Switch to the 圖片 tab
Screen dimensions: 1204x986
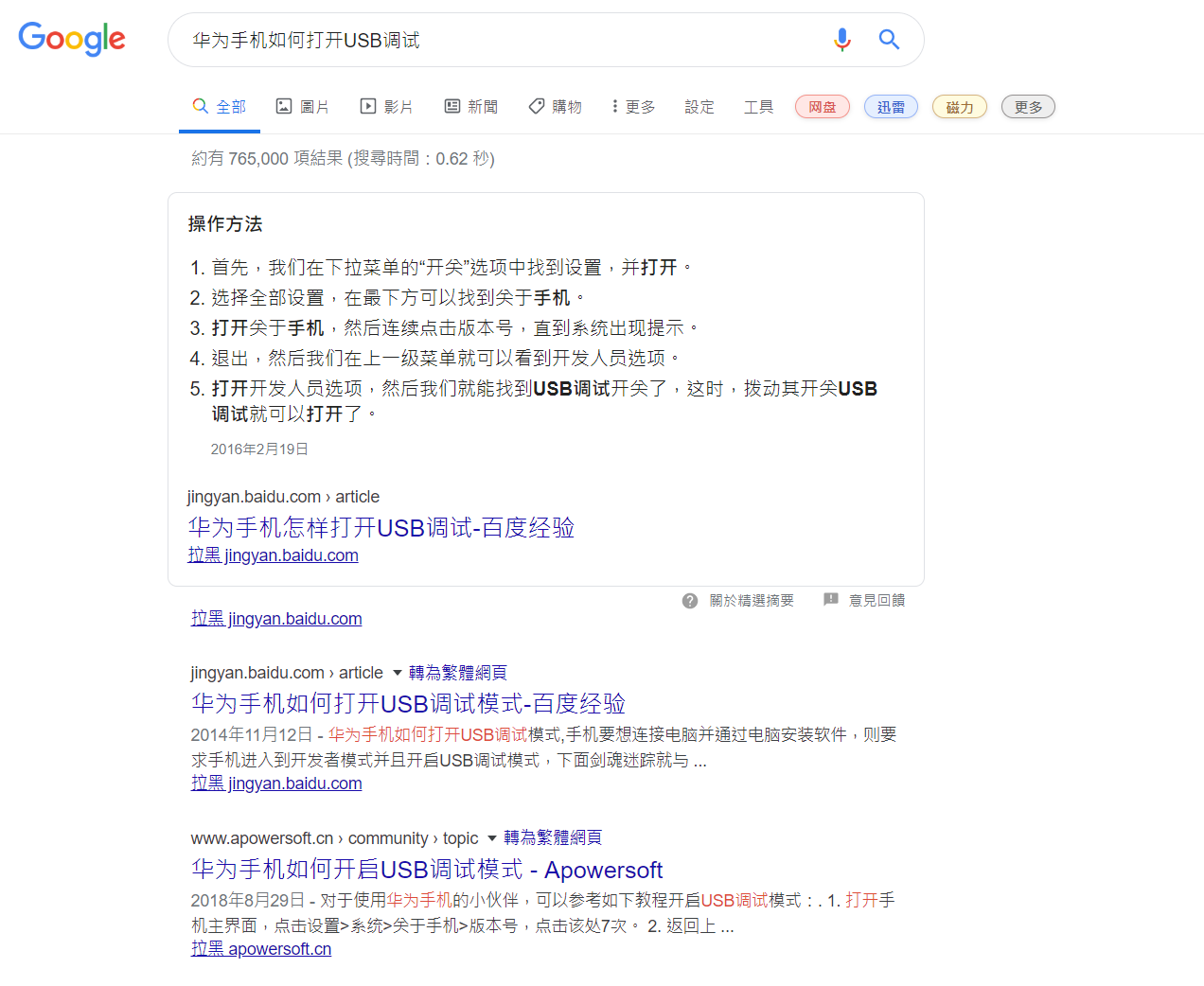302,107
